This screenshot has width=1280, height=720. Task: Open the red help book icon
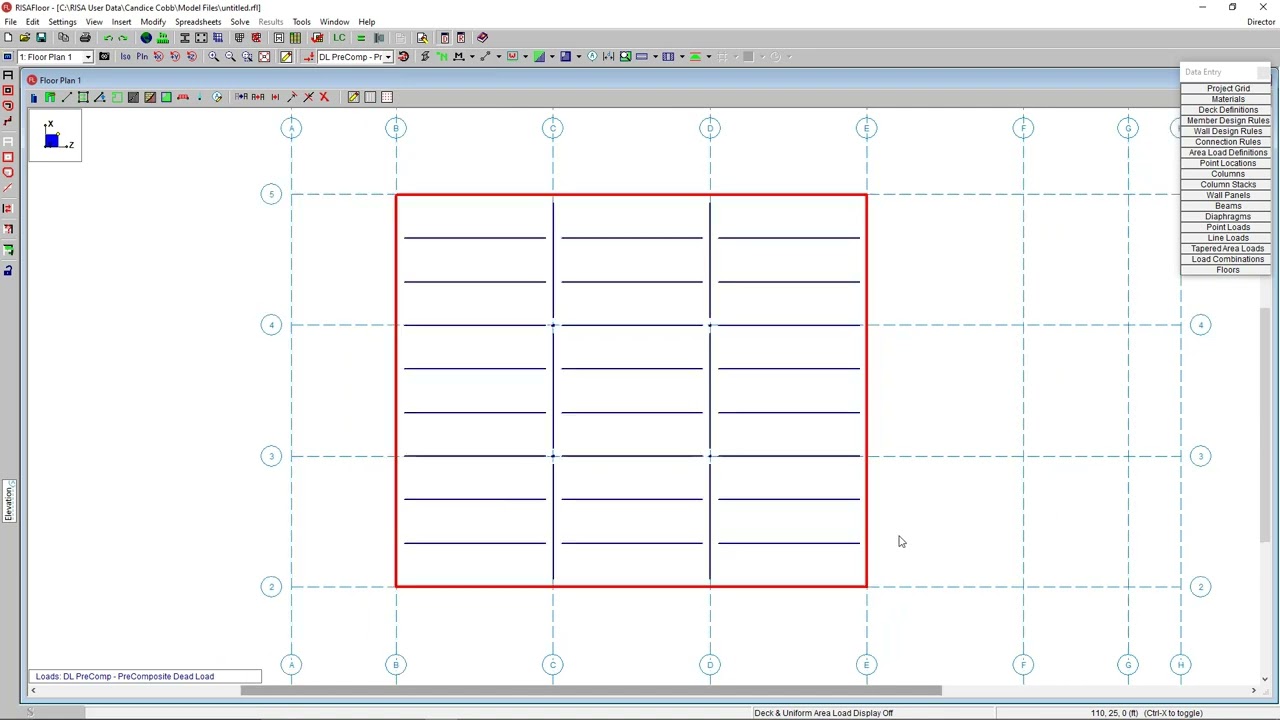pos(482,38)
